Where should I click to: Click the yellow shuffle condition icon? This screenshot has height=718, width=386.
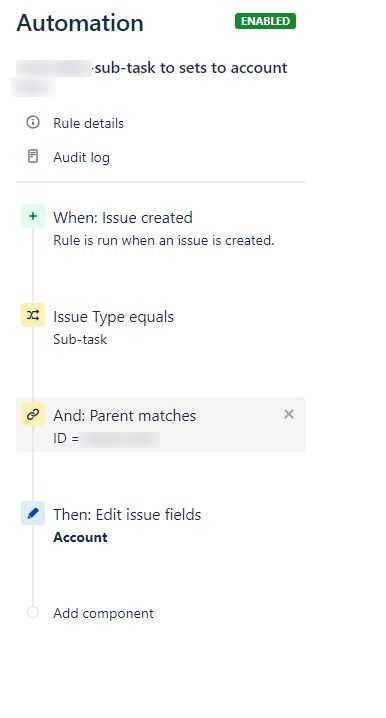coord(33,315)
